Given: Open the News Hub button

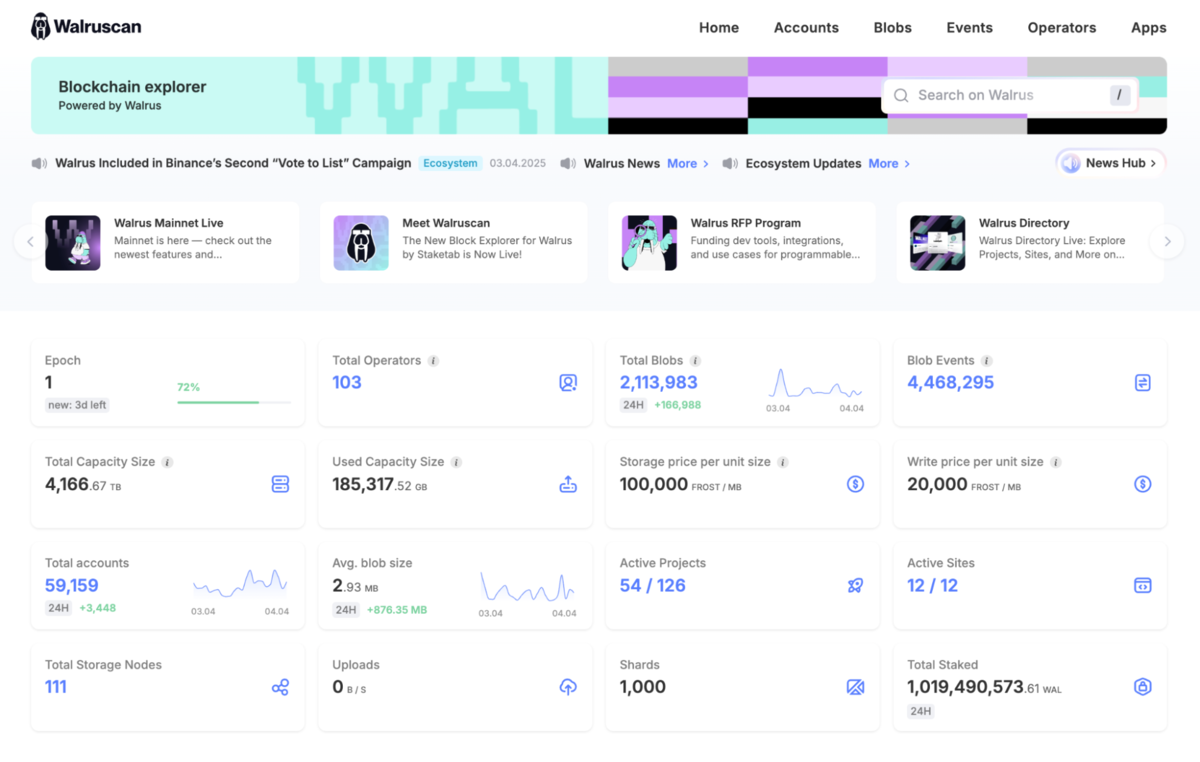Looking at the screenshot, I should click(x=1111, y=163).
